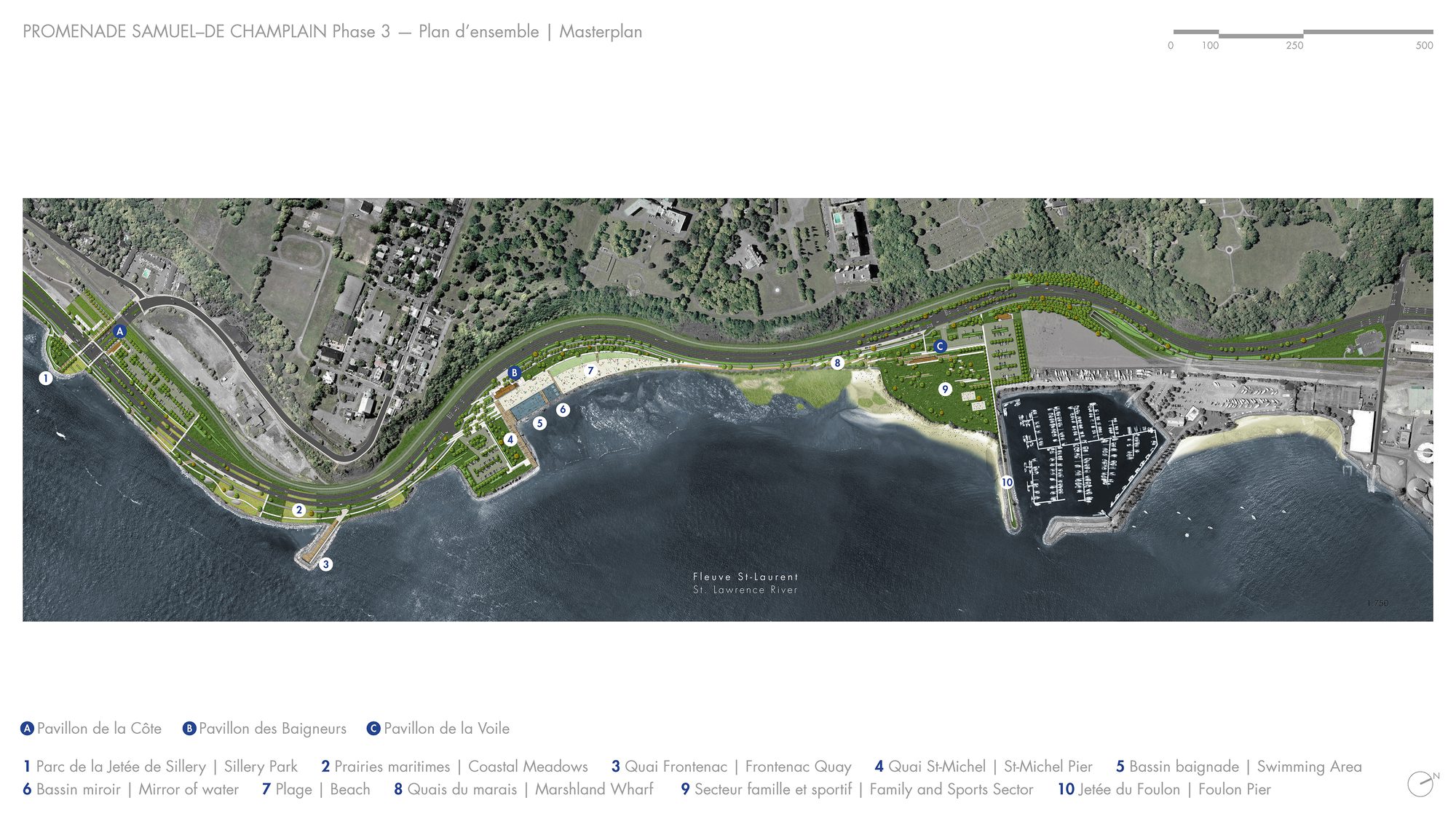
Task: Click marker 4 on St-Michel Pier
Action: (510, 440)
